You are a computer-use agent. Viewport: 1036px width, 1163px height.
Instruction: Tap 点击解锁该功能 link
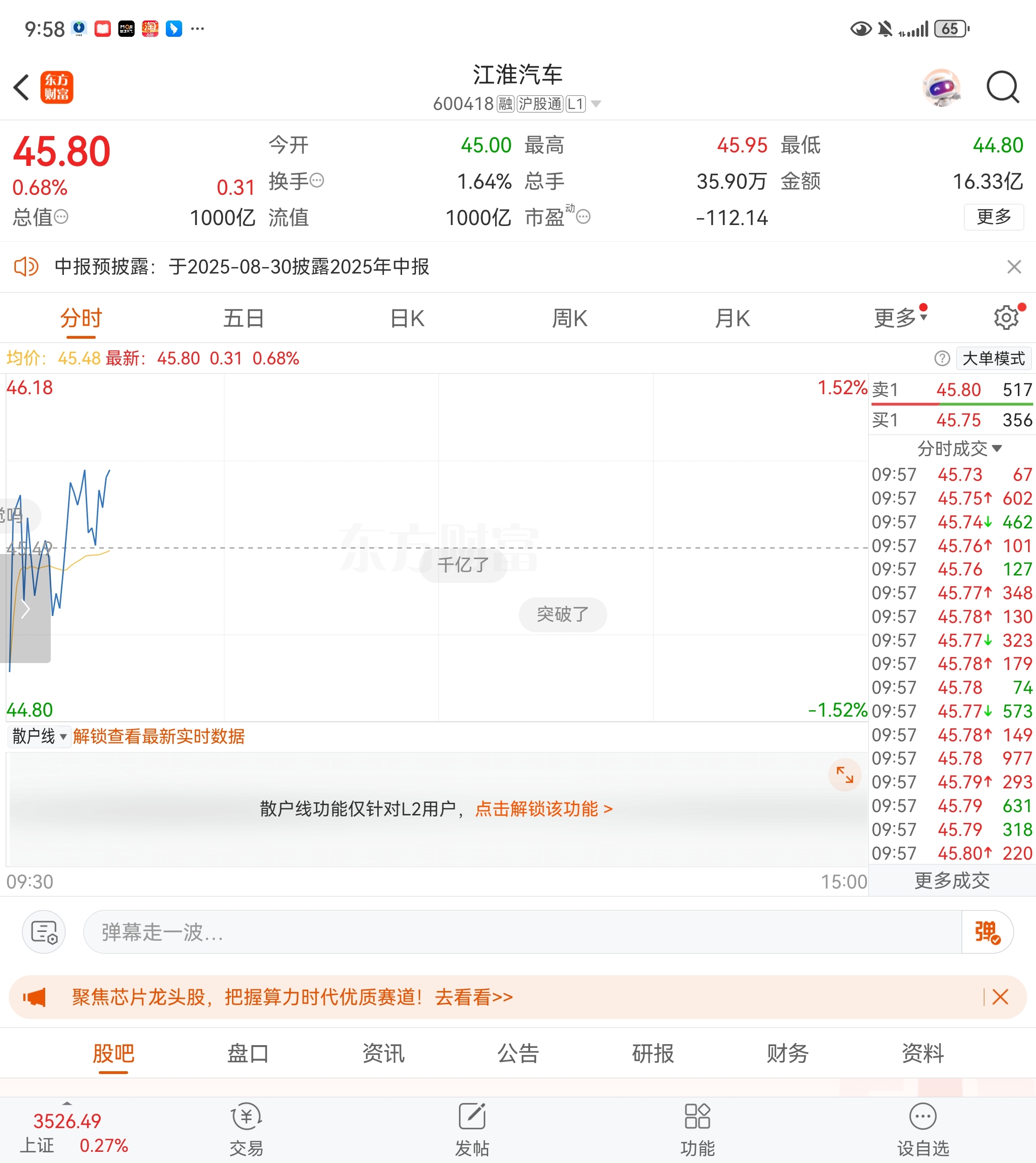pyautogui.click(x=544, y=808)
